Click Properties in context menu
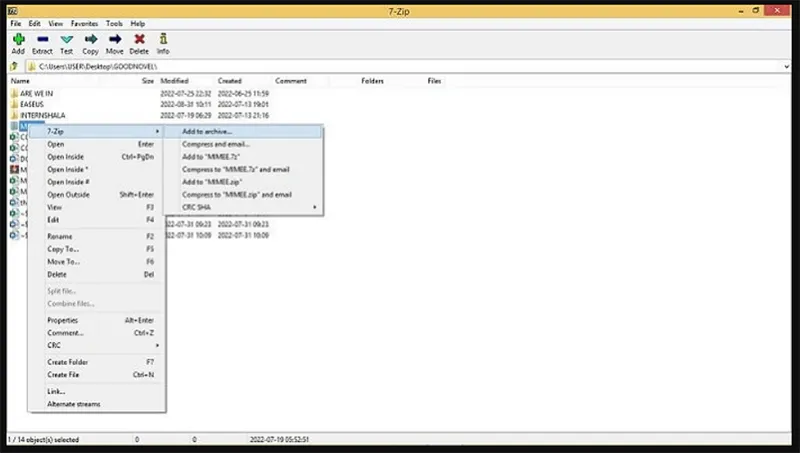800x453 pixels. coord(97,320)
